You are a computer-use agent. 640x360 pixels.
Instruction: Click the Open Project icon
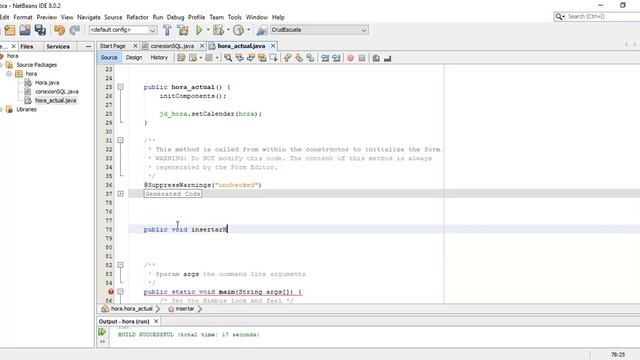(25, 30)
